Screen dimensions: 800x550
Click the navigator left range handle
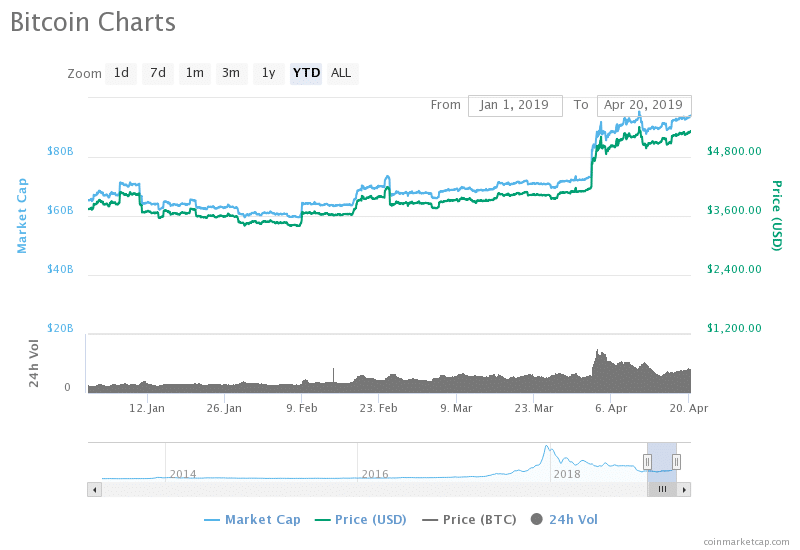click(647, 462)
